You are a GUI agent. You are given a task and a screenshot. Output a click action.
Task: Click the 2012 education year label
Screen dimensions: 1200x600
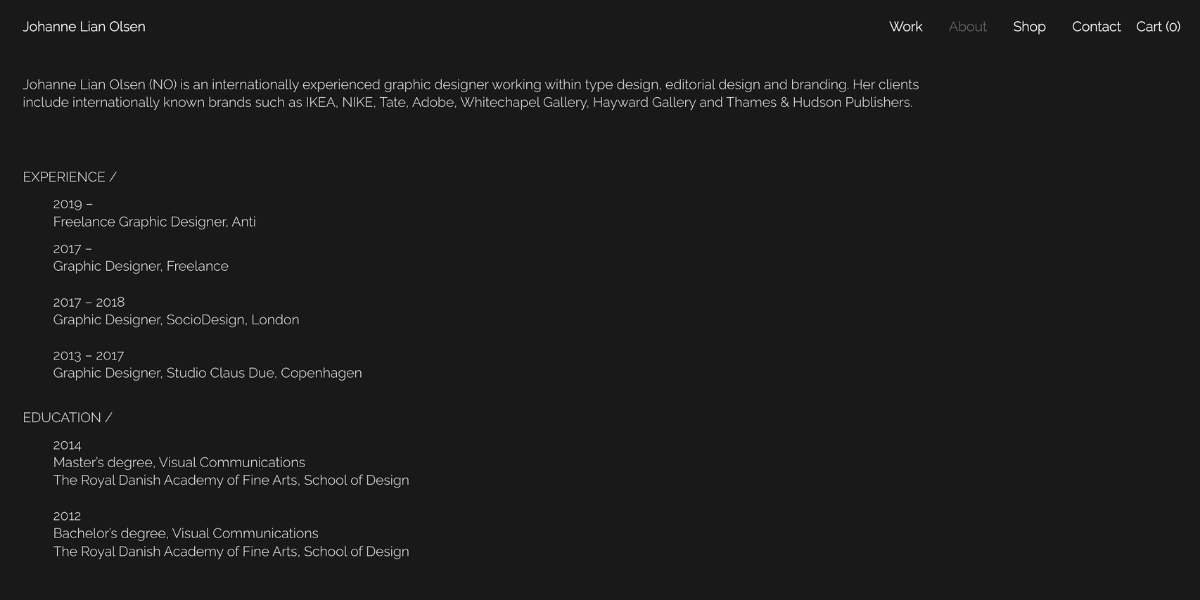tap(67, 516)
